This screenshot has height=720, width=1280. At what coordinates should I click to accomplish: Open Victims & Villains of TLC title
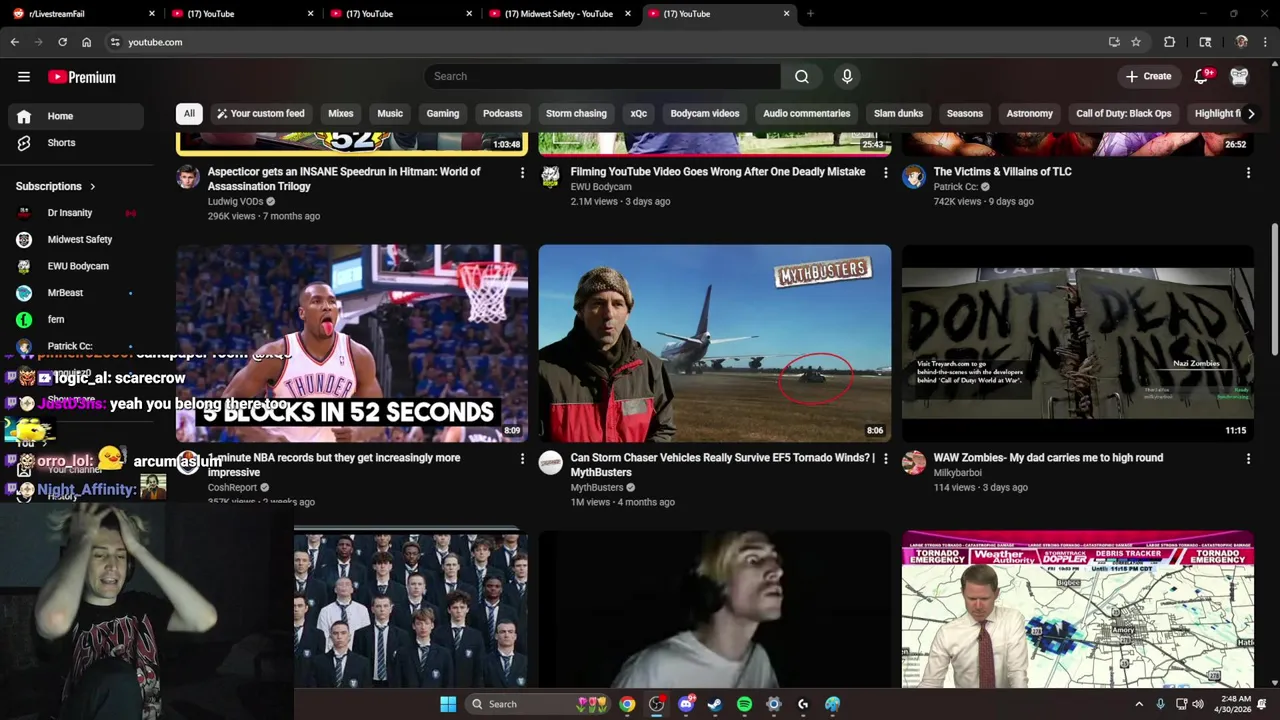1002,172
